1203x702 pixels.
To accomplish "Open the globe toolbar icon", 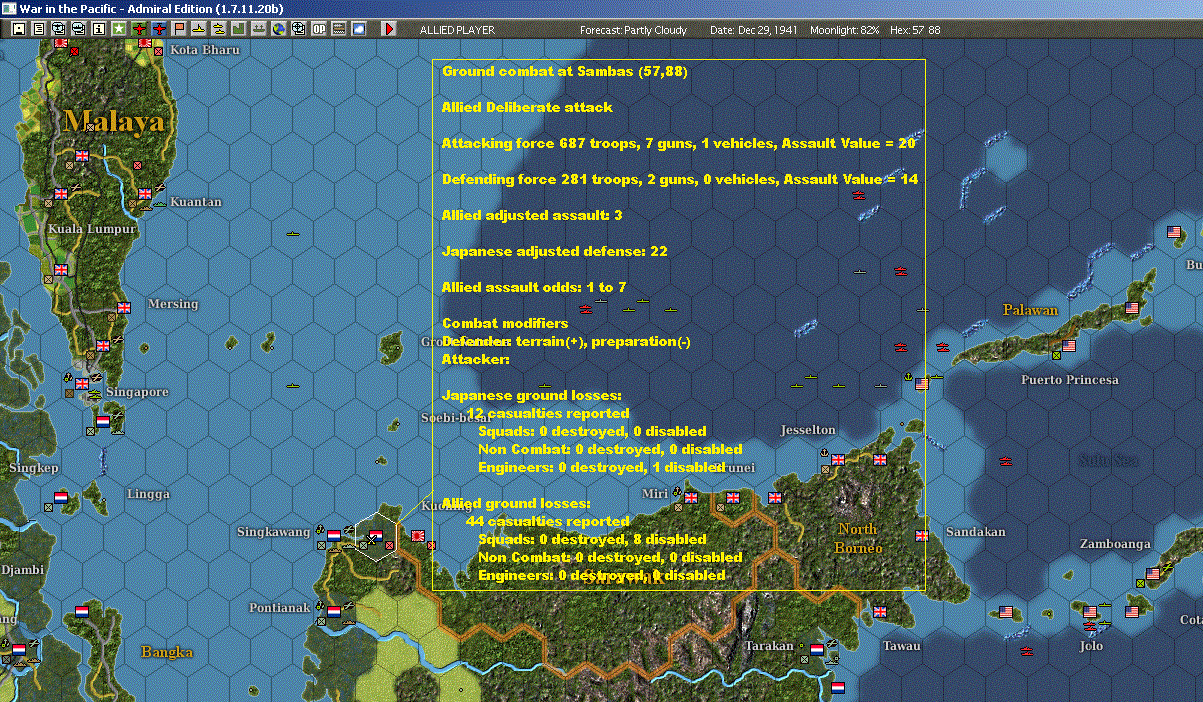I will coord(278,30).
